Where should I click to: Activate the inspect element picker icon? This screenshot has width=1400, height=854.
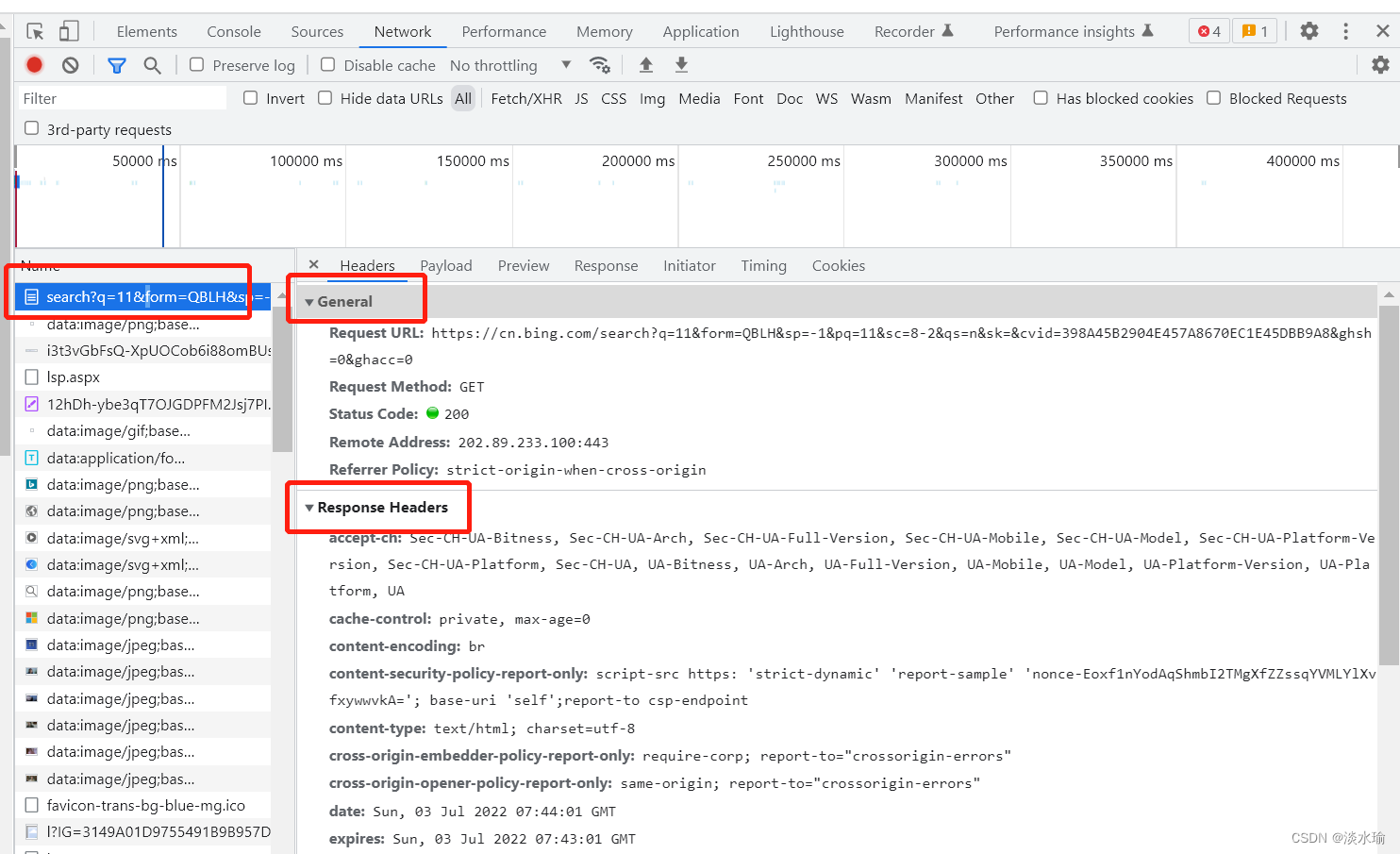[35, 31]
